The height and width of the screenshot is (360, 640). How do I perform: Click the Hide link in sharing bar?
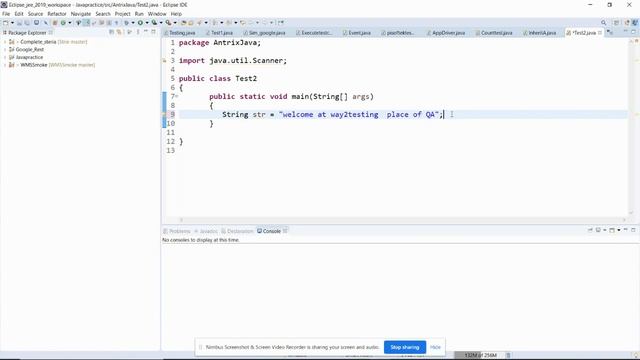coord(435,347)
